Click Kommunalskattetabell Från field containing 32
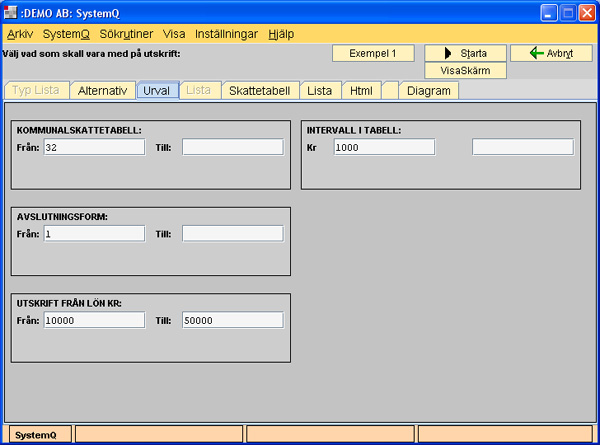The image size is (600, 445). (94, 147)
